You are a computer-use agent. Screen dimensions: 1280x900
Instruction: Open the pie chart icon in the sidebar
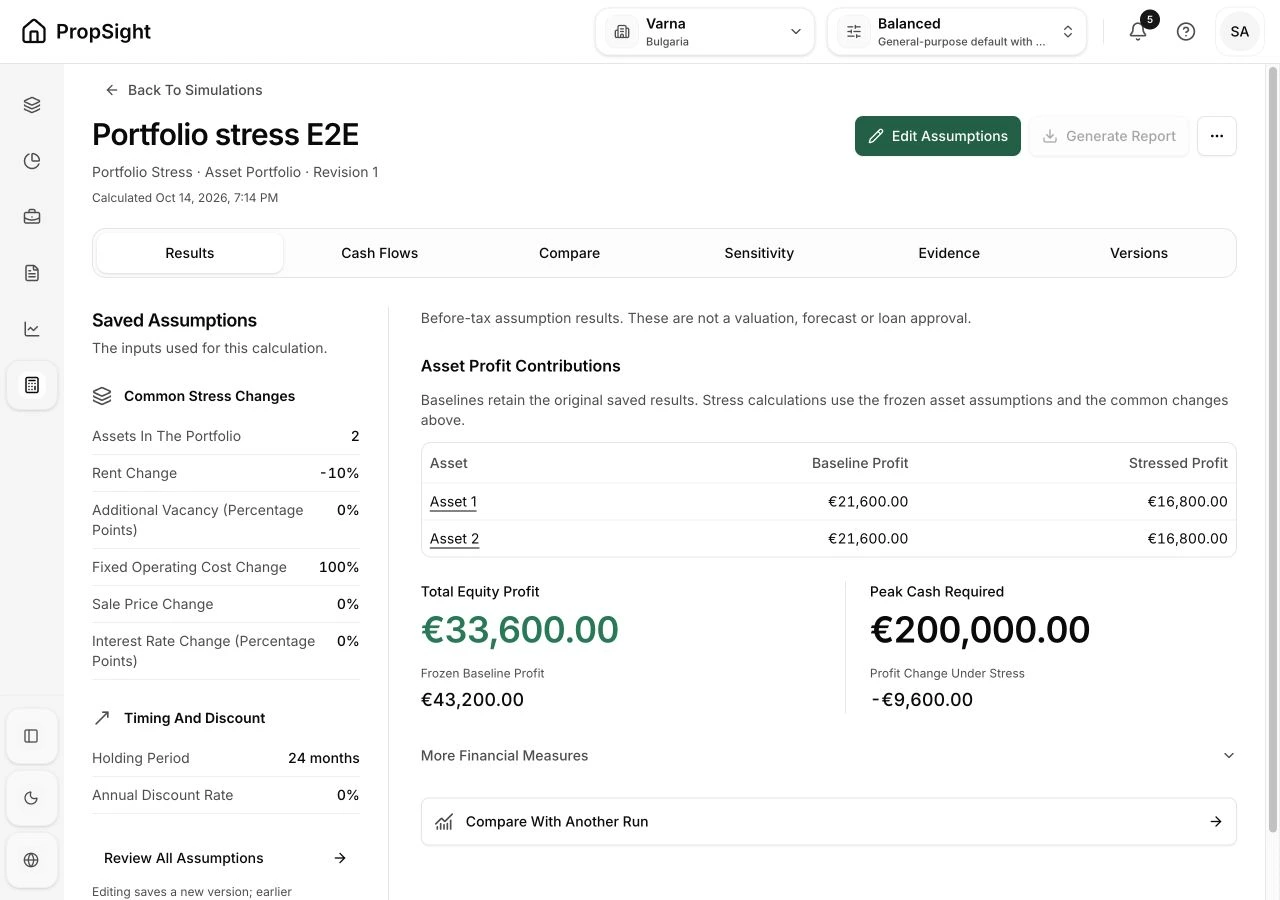pos(32,161)
